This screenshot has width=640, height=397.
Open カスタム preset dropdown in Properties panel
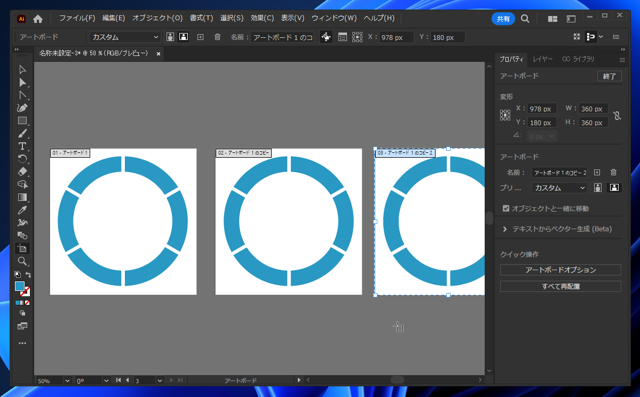[x=560, y=188]
